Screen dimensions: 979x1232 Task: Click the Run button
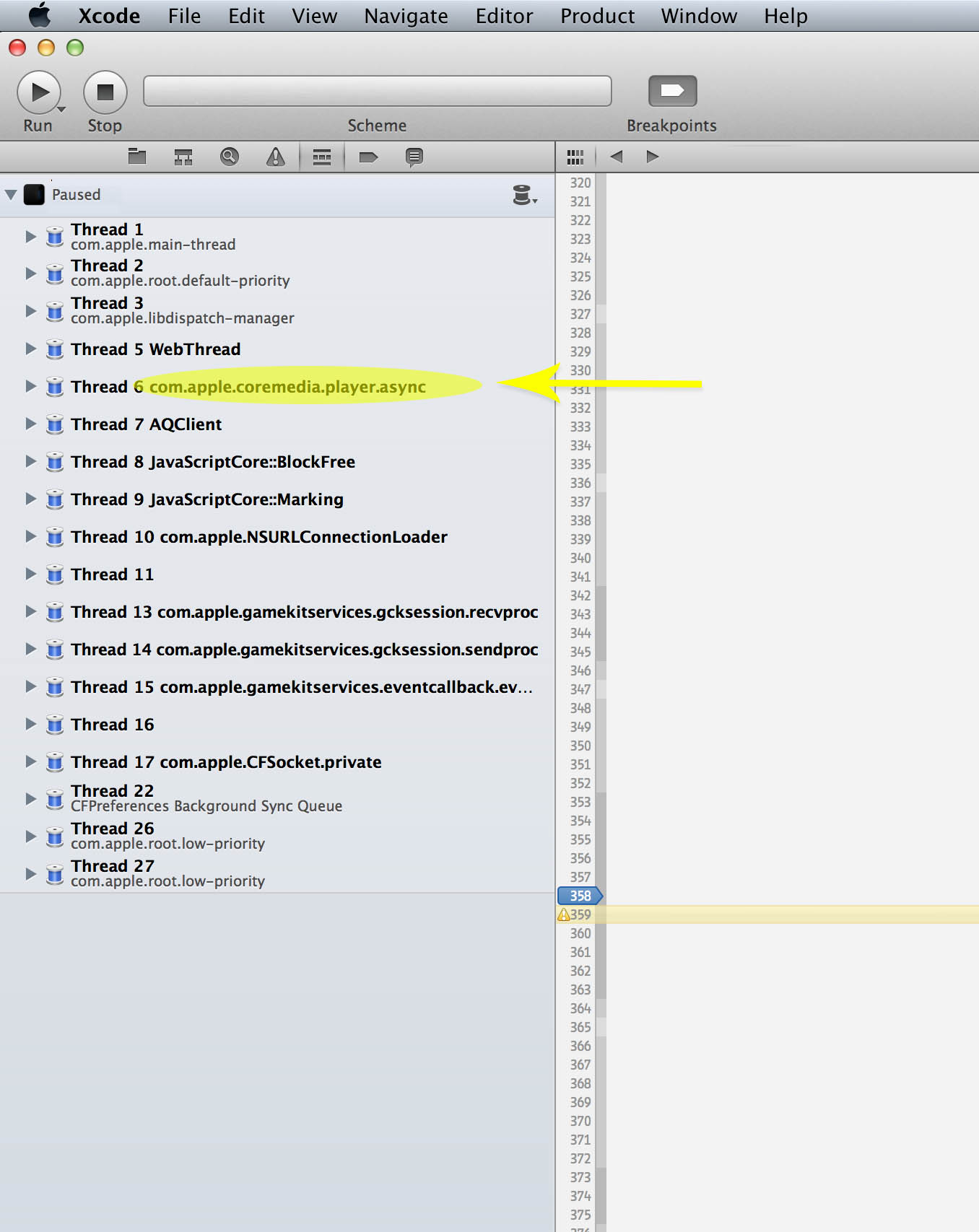[38, 92]
